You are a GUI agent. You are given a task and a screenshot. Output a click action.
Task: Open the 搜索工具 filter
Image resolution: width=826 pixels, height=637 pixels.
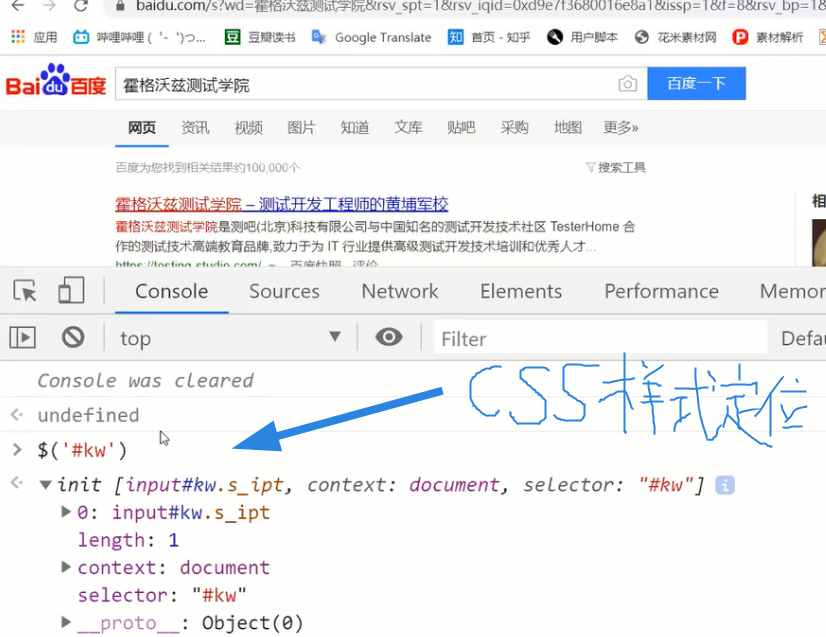click(615, 168)
